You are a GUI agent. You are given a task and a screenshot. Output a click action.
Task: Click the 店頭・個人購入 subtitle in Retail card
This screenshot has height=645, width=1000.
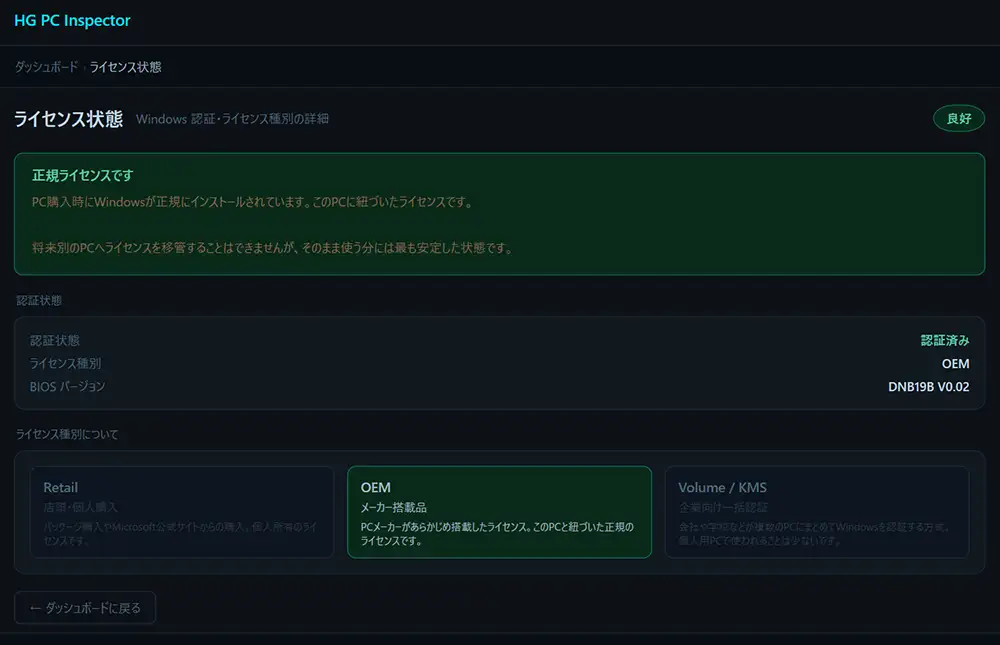tap(80, 508)
